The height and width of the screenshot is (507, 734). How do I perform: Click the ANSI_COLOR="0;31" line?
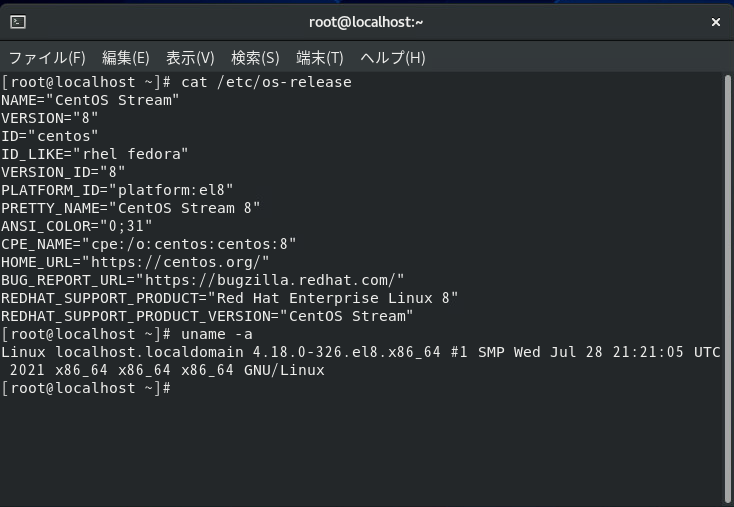pos(77,226)
